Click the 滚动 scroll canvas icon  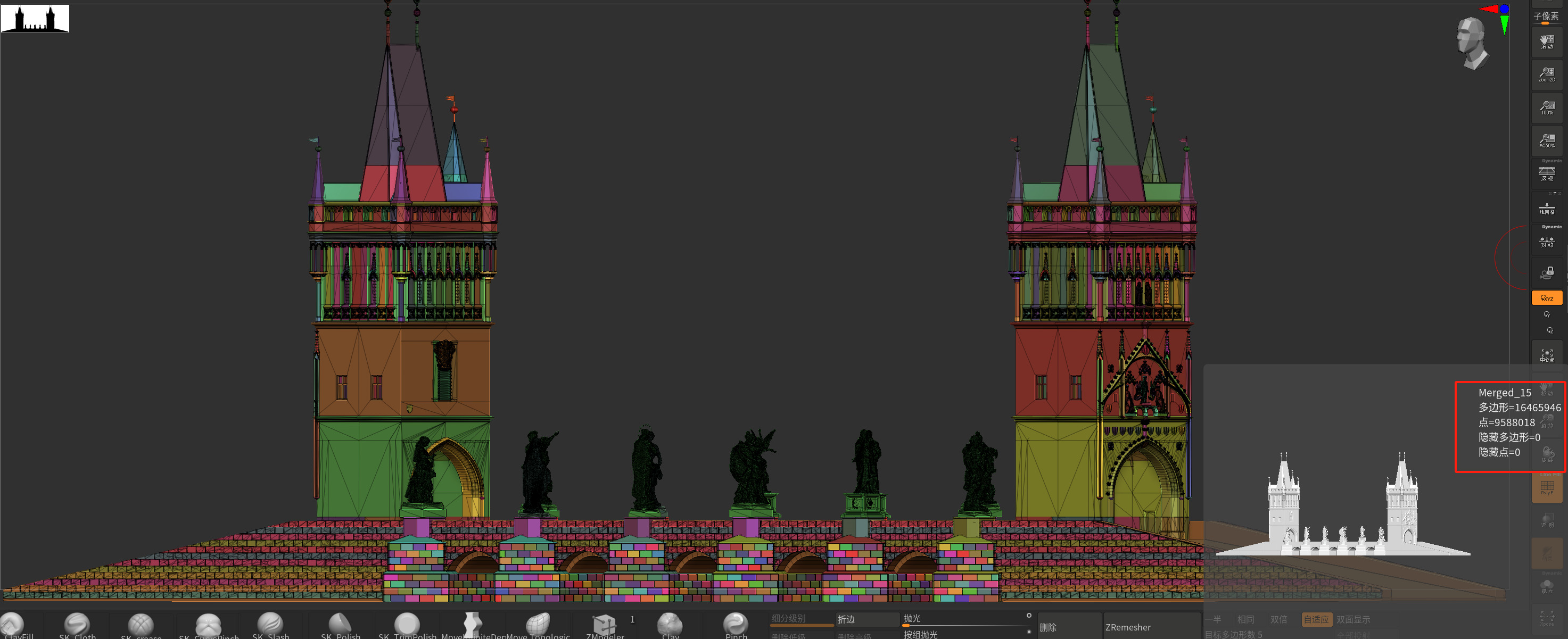(x=1547, y=42)
